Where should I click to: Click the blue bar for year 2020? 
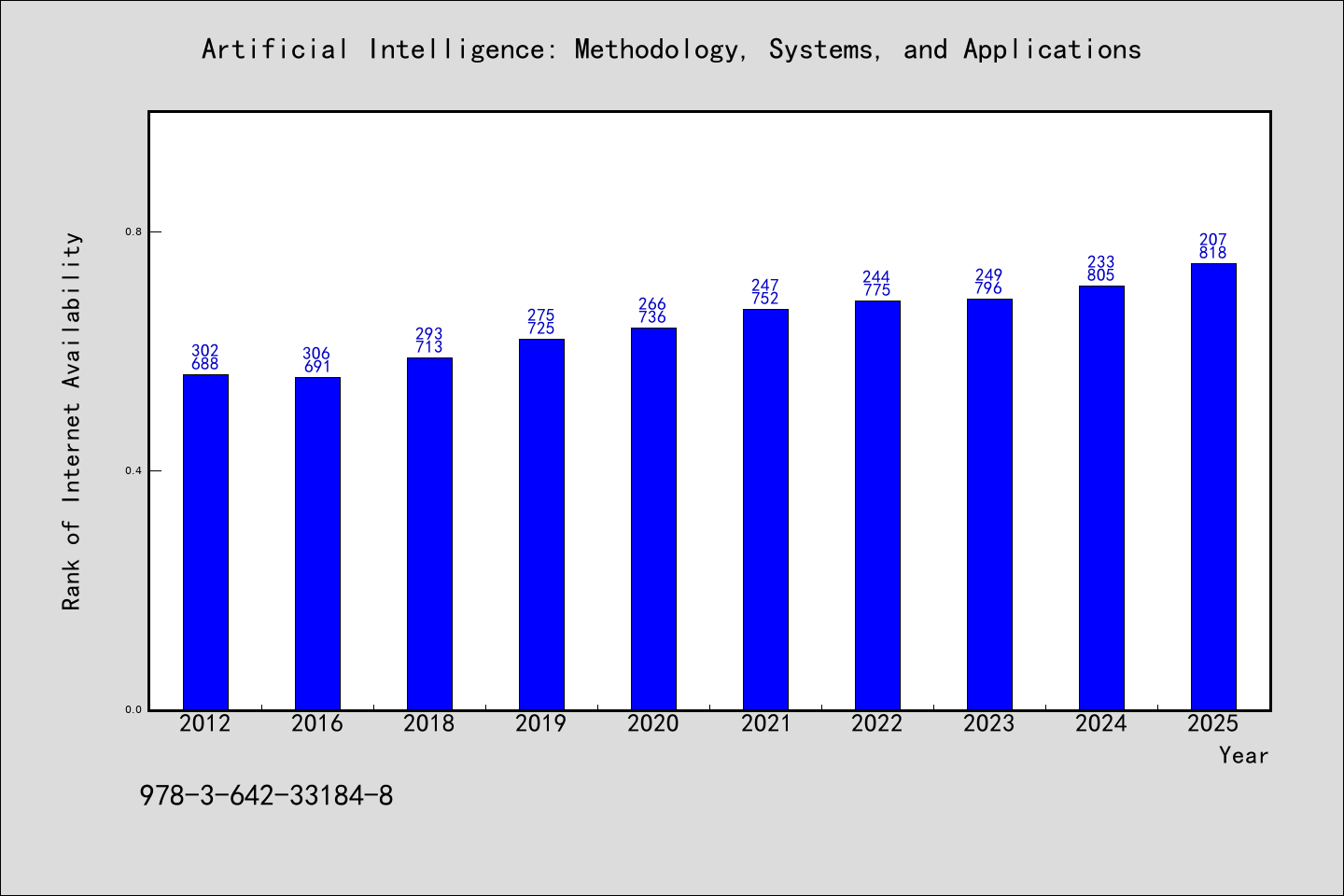click(653, 519)
